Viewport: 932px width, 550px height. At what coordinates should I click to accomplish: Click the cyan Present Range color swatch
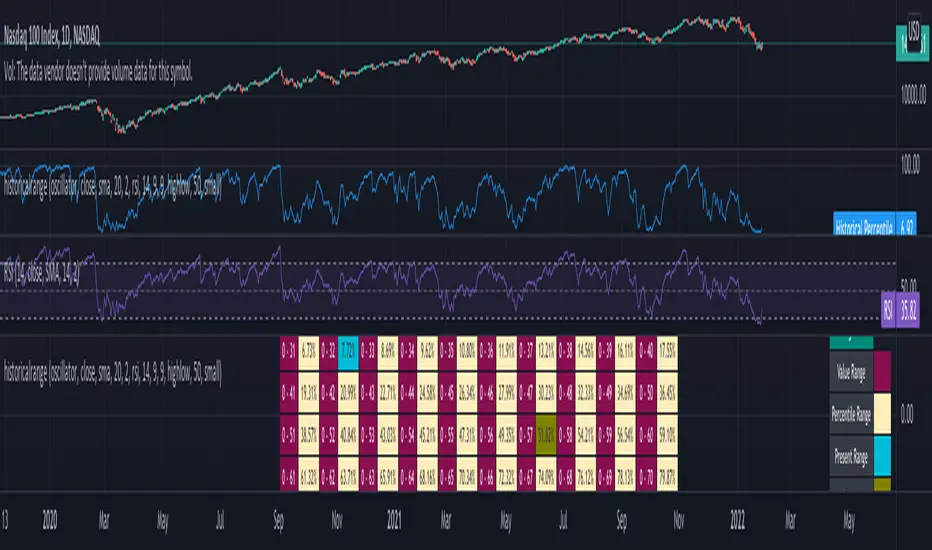(882, 457)
